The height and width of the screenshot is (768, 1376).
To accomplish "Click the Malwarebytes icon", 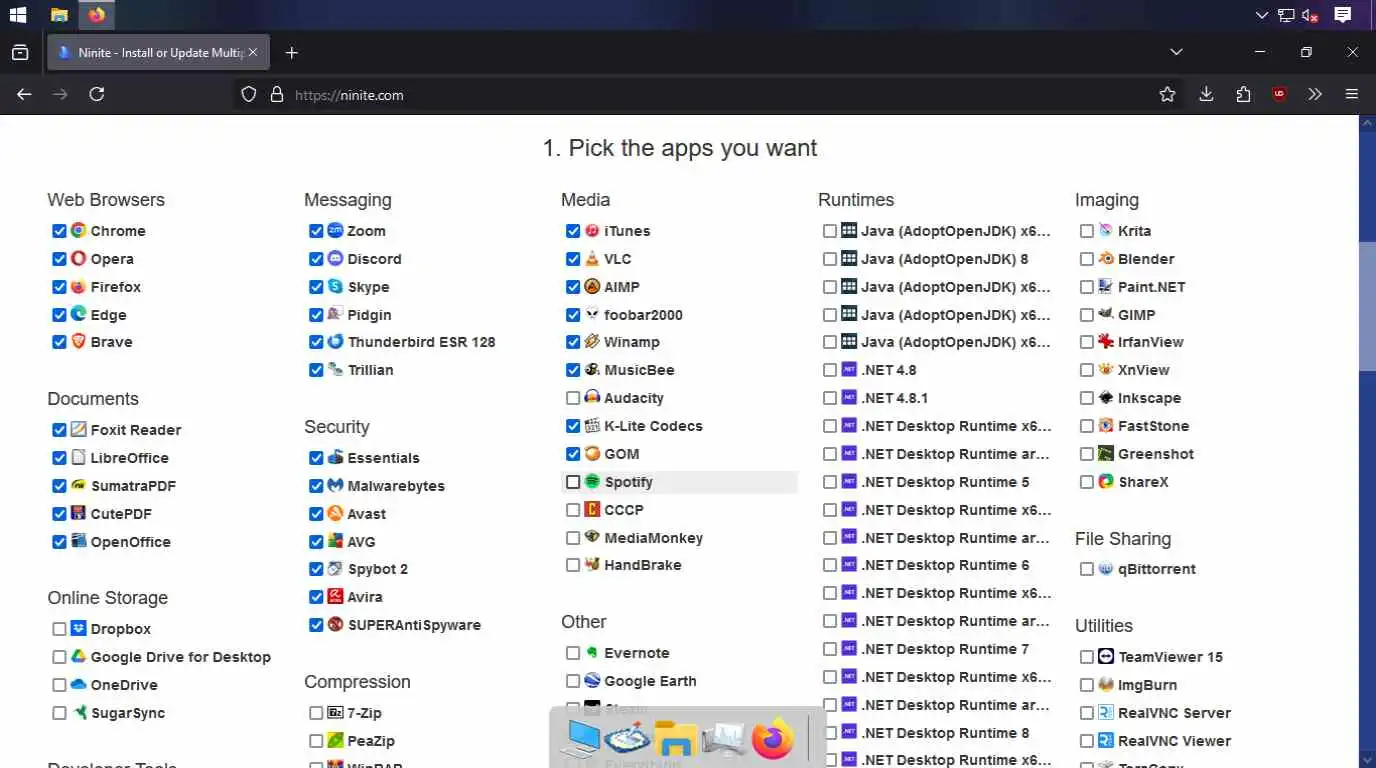I will 335,485.
